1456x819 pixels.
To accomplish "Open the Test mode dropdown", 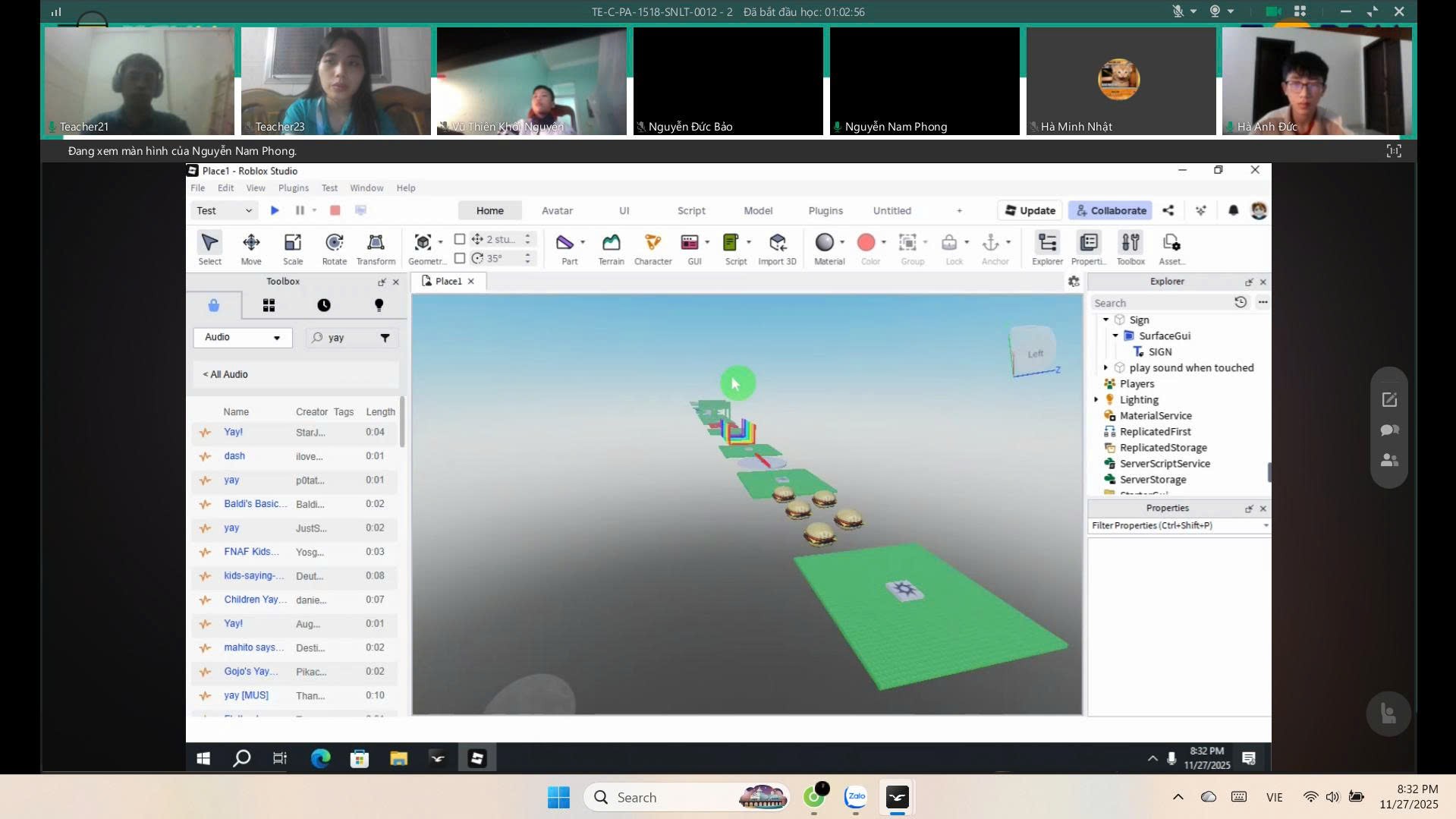I will [x=224, y=210].
